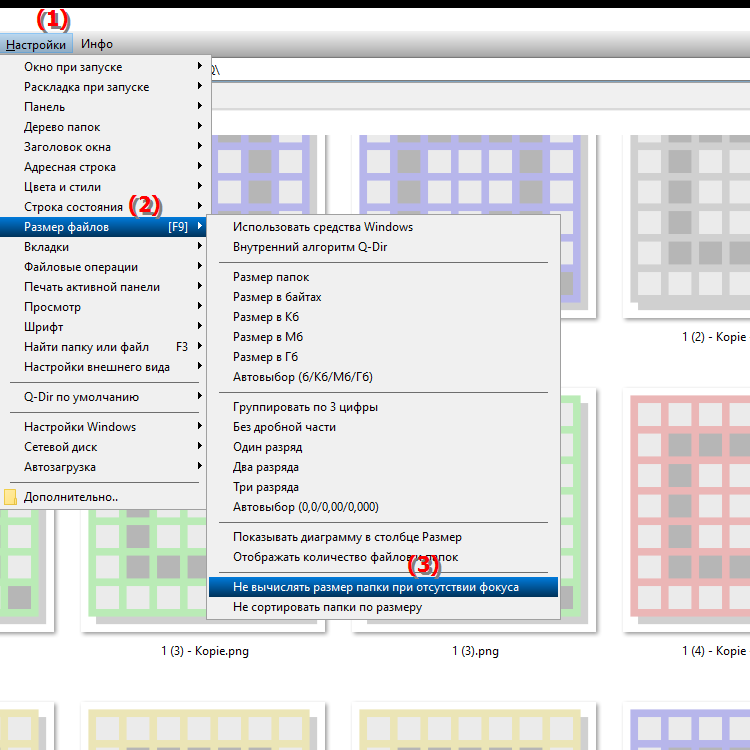
Task: Click the folder icon beside Дополнительно
Action: [x=11, y=497]
